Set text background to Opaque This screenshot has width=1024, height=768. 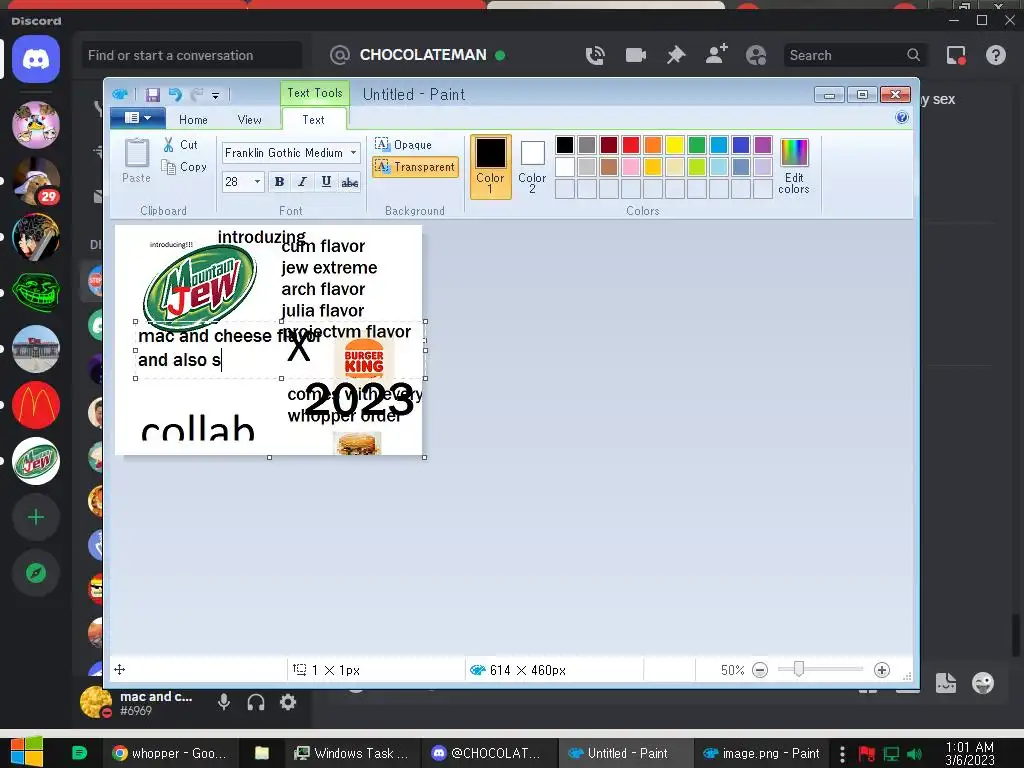(x=404, y=144)
